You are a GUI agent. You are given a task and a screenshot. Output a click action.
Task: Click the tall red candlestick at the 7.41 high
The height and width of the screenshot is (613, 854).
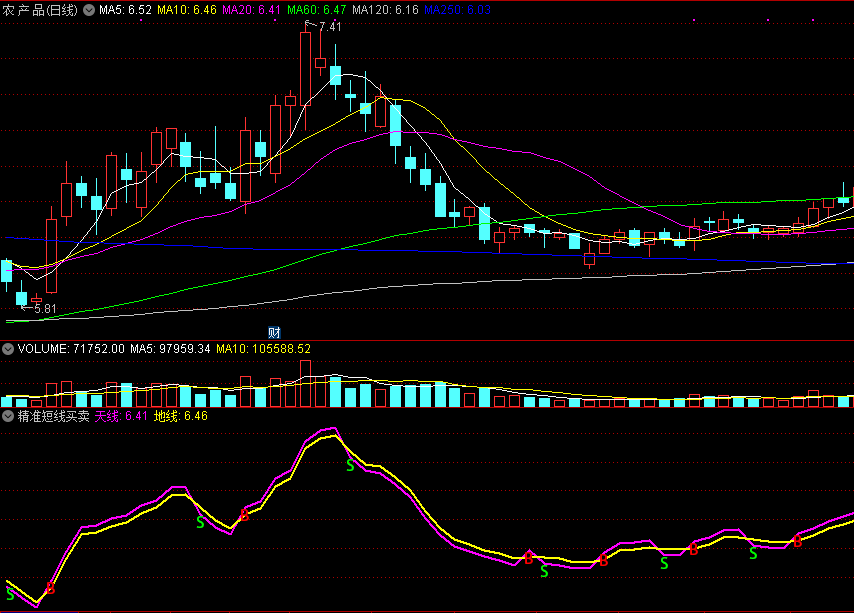(306, 69)
